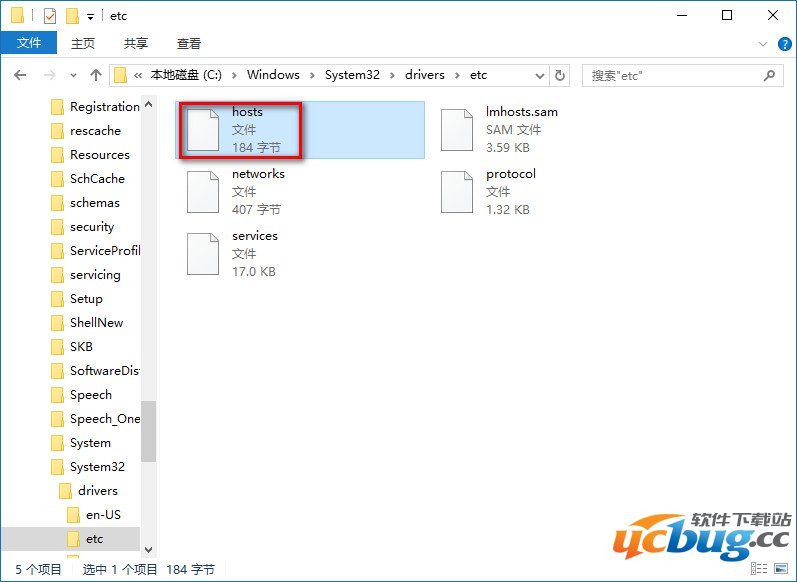Click System32 in the address bar path
The height and width of the screenshot is (582, 797).
(352, 75)
